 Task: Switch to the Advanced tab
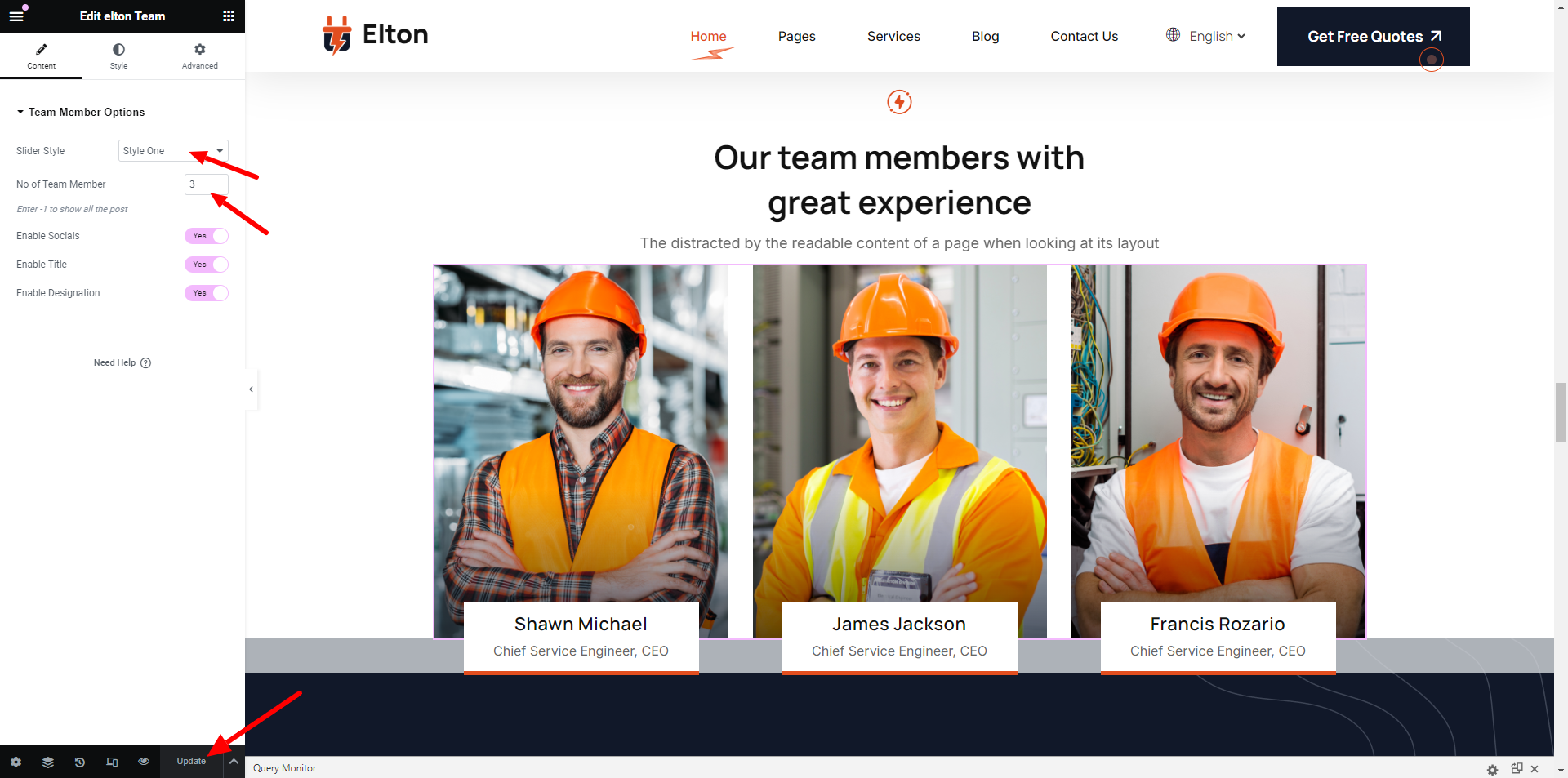[200, 56]
